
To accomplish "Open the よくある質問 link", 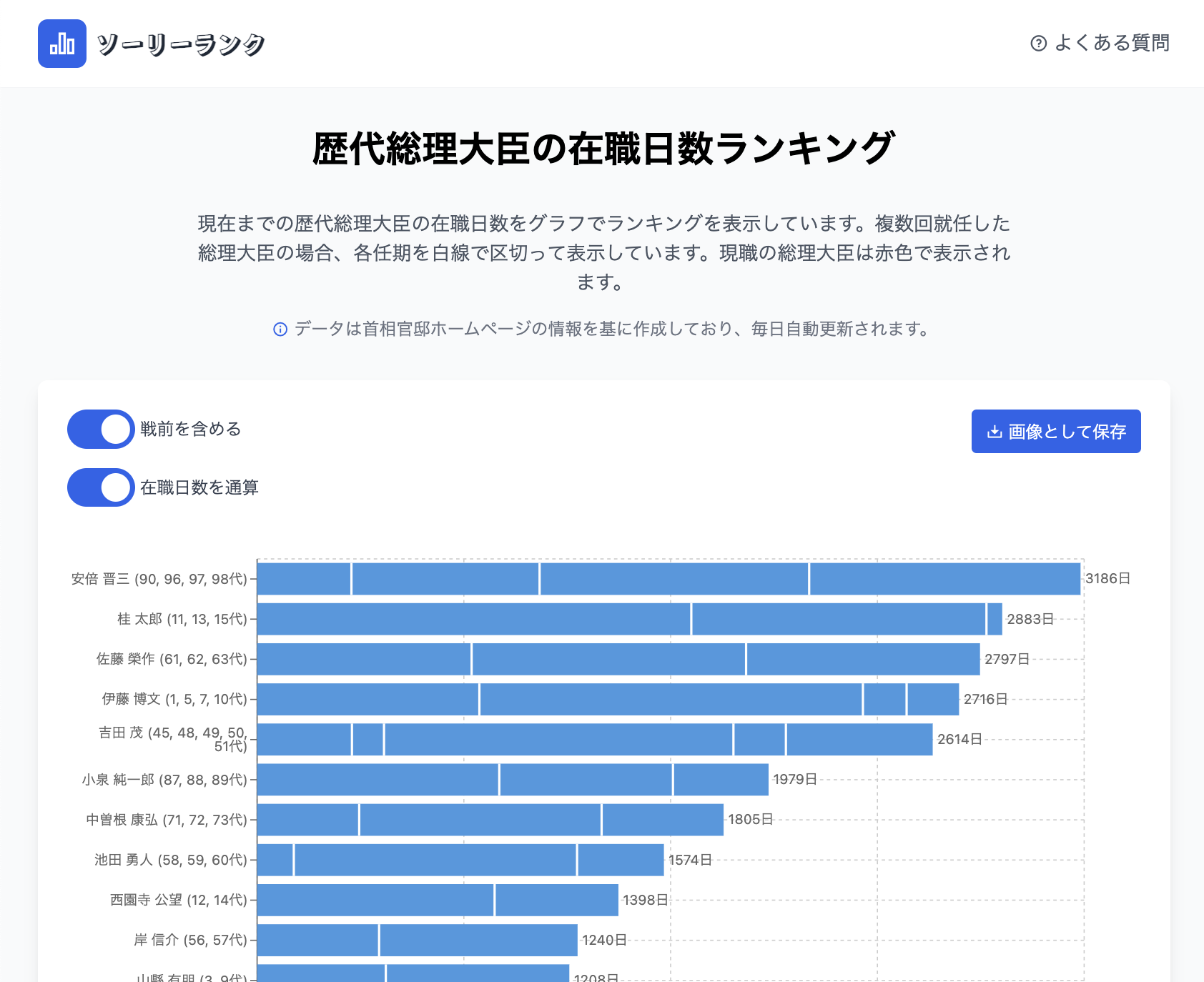I will click(1111, 44).
